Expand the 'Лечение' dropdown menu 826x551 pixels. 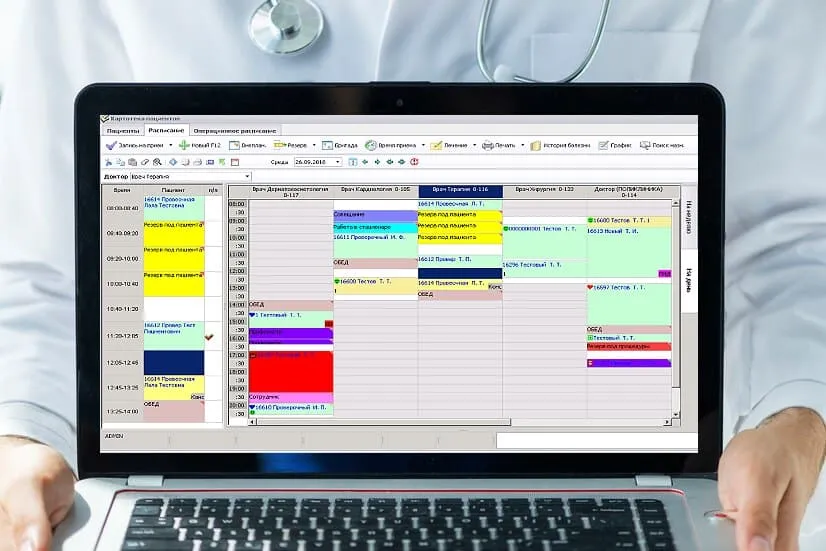474,145
